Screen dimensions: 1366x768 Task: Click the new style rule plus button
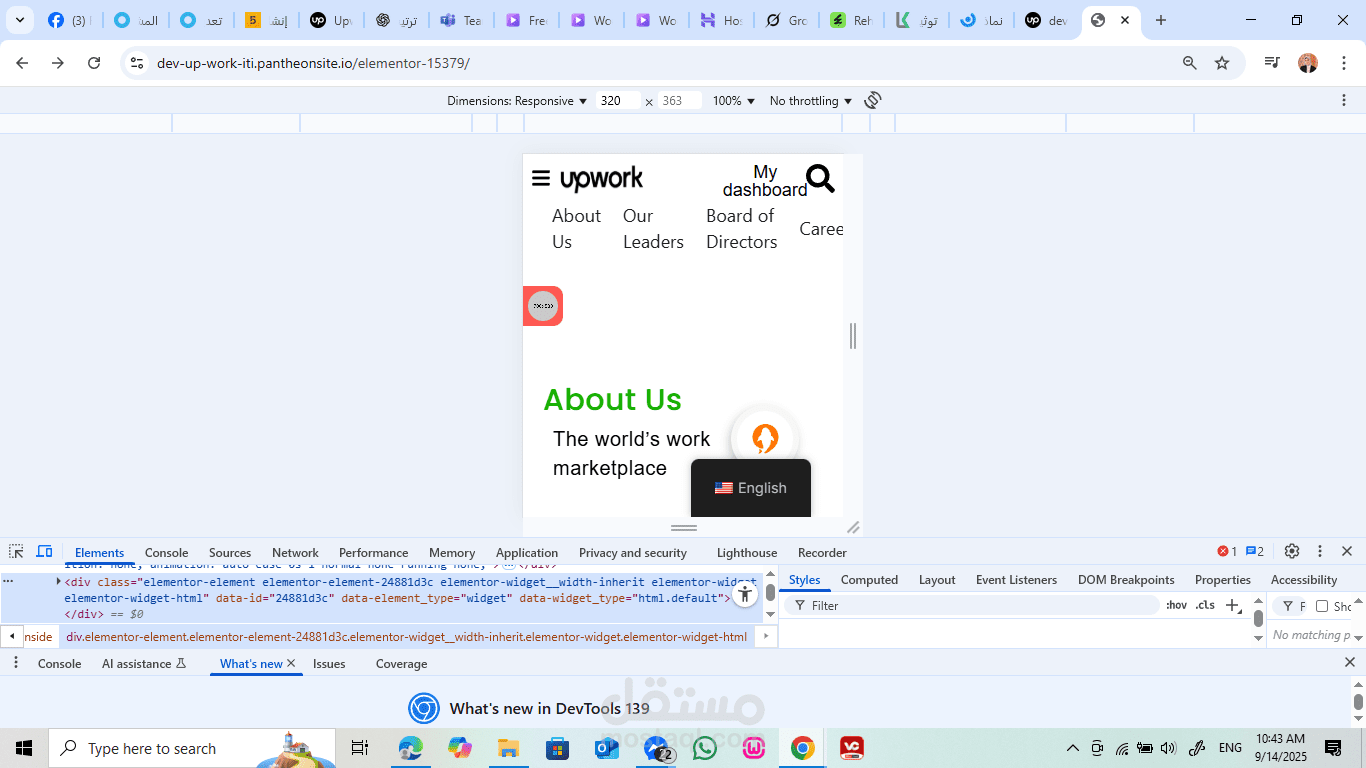[1233, 605]
